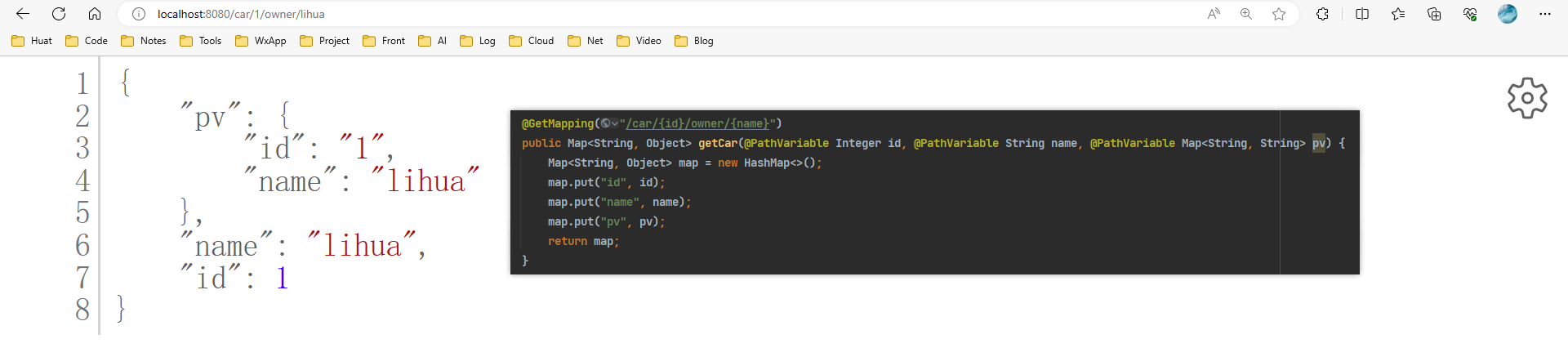Expand the Code bookmarks folder
Image resolution: width=1568 pixels, height=348 pixels.
[x=87, y=41]
